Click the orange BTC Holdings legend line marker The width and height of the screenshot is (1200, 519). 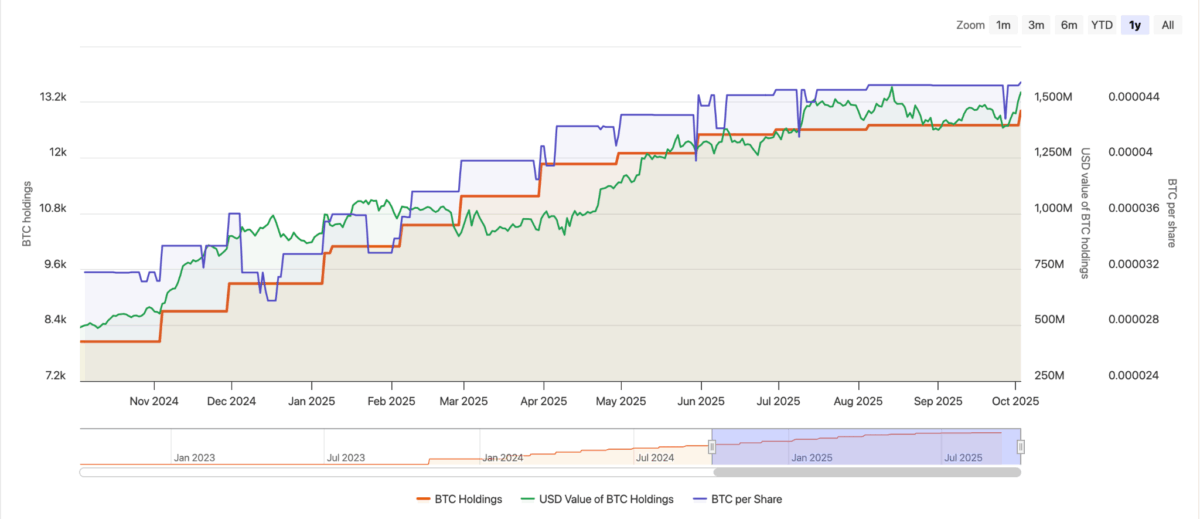pyautogui.click(x=422, y=499)
